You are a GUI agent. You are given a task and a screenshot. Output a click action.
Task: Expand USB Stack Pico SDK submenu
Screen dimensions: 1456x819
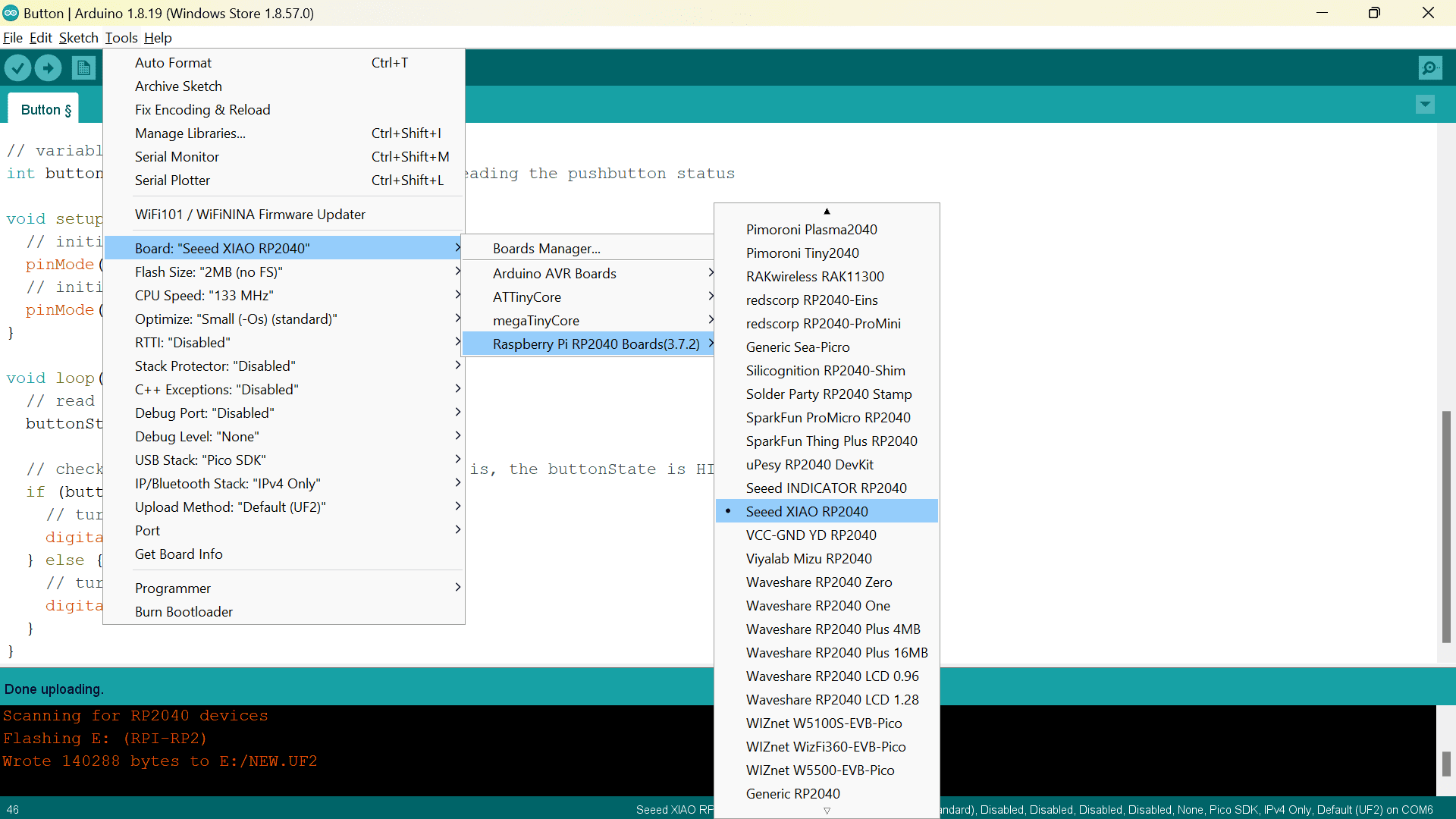pyautogui.click(x=284, y=460)
